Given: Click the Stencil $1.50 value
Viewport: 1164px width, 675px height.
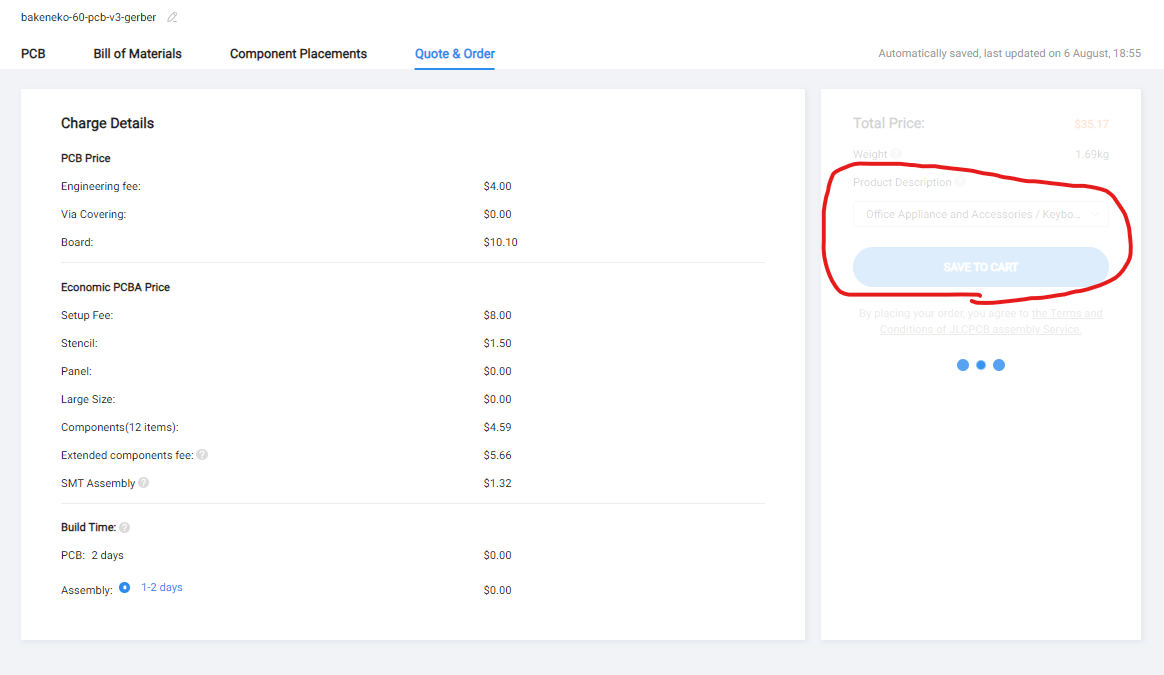Looking at the screenshot, I should tap(497, 343).
